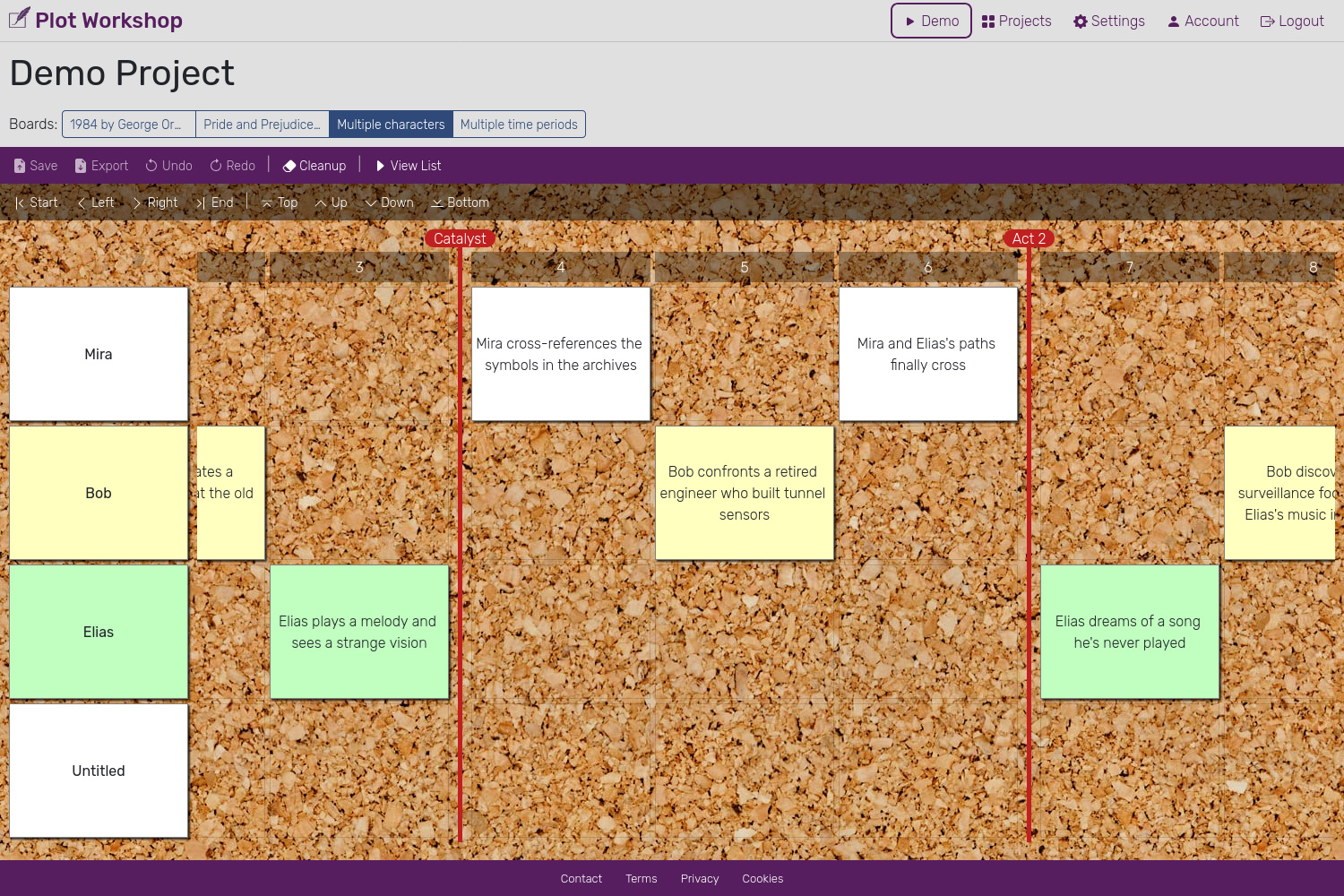1344x896 pixels.
Task: Open card 'Bob confronts a retired engineer'
Action: pyautogui.click(x=745, y=493)
